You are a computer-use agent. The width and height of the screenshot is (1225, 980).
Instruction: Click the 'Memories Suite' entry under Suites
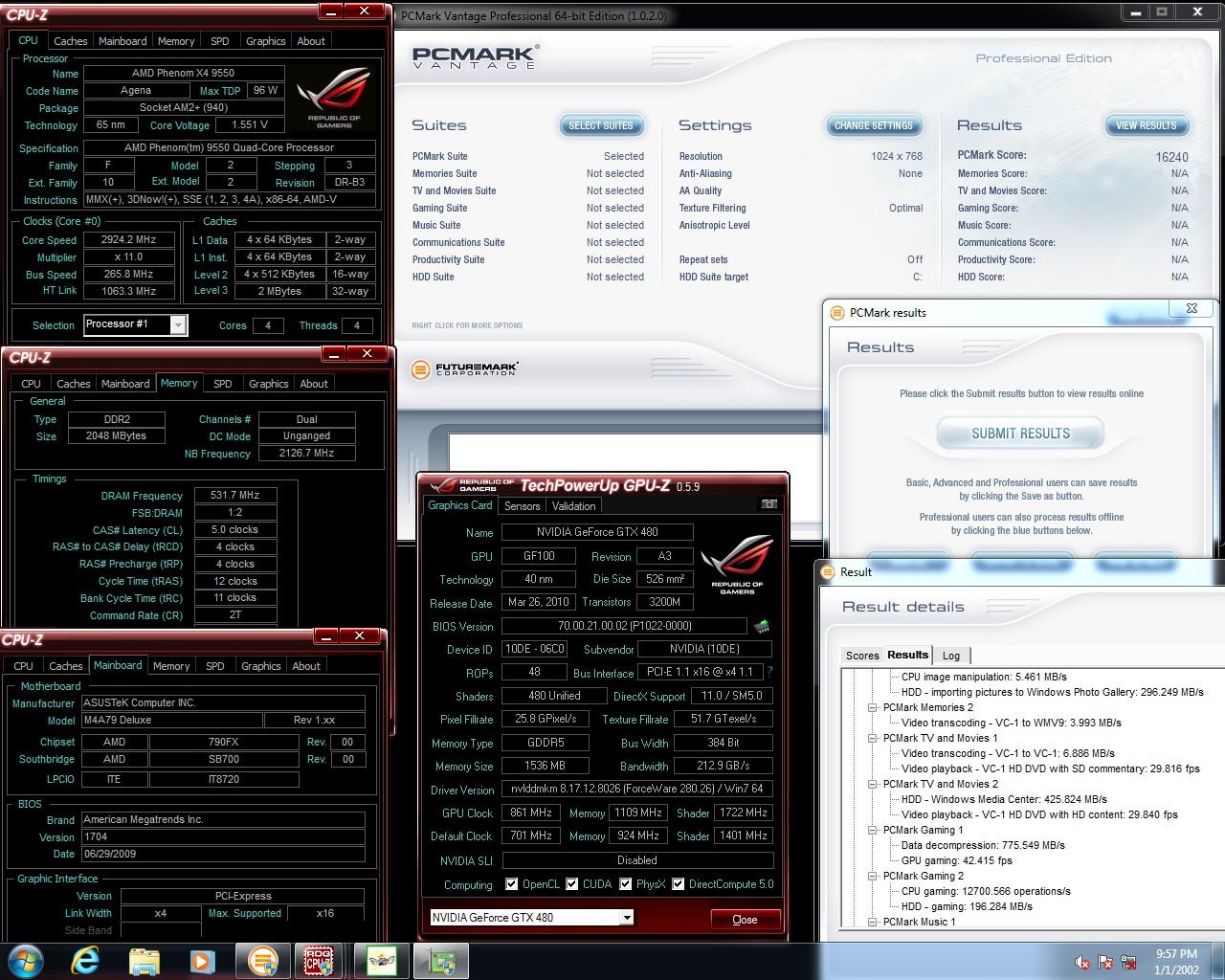444,173
